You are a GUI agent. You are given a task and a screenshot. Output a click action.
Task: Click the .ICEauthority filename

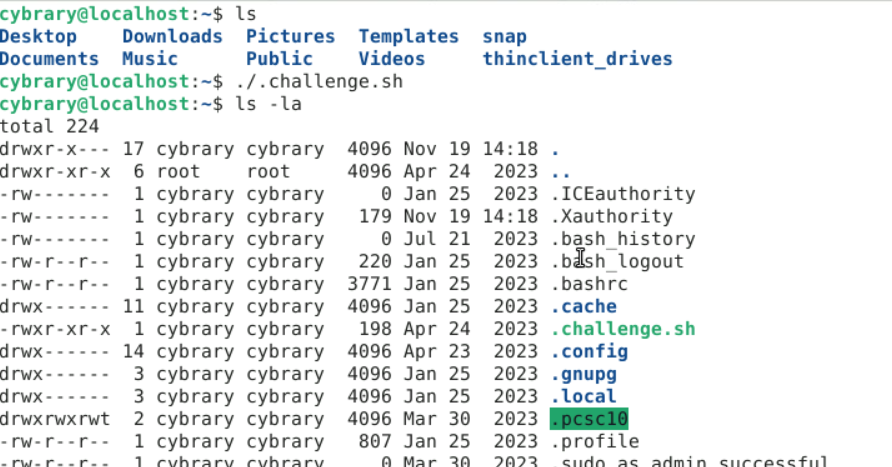[622, 194]
